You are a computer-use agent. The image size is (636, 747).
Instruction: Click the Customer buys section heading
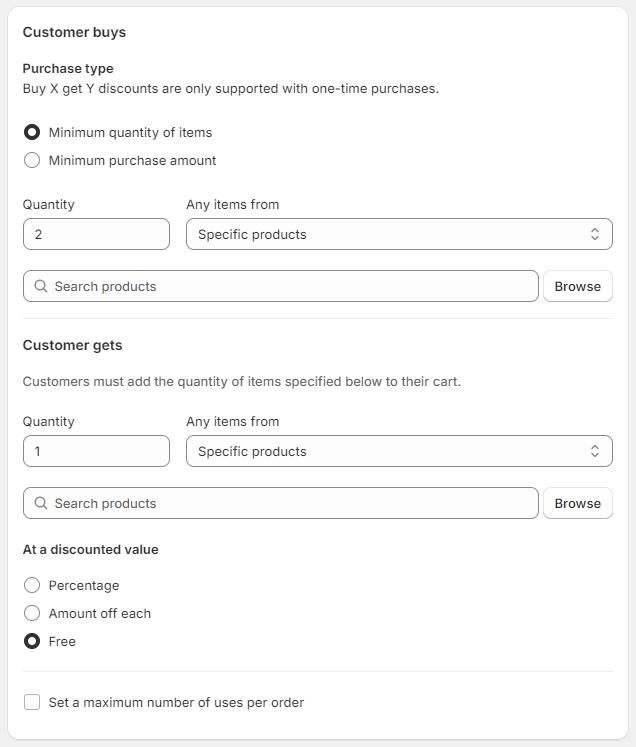[74, 32]
